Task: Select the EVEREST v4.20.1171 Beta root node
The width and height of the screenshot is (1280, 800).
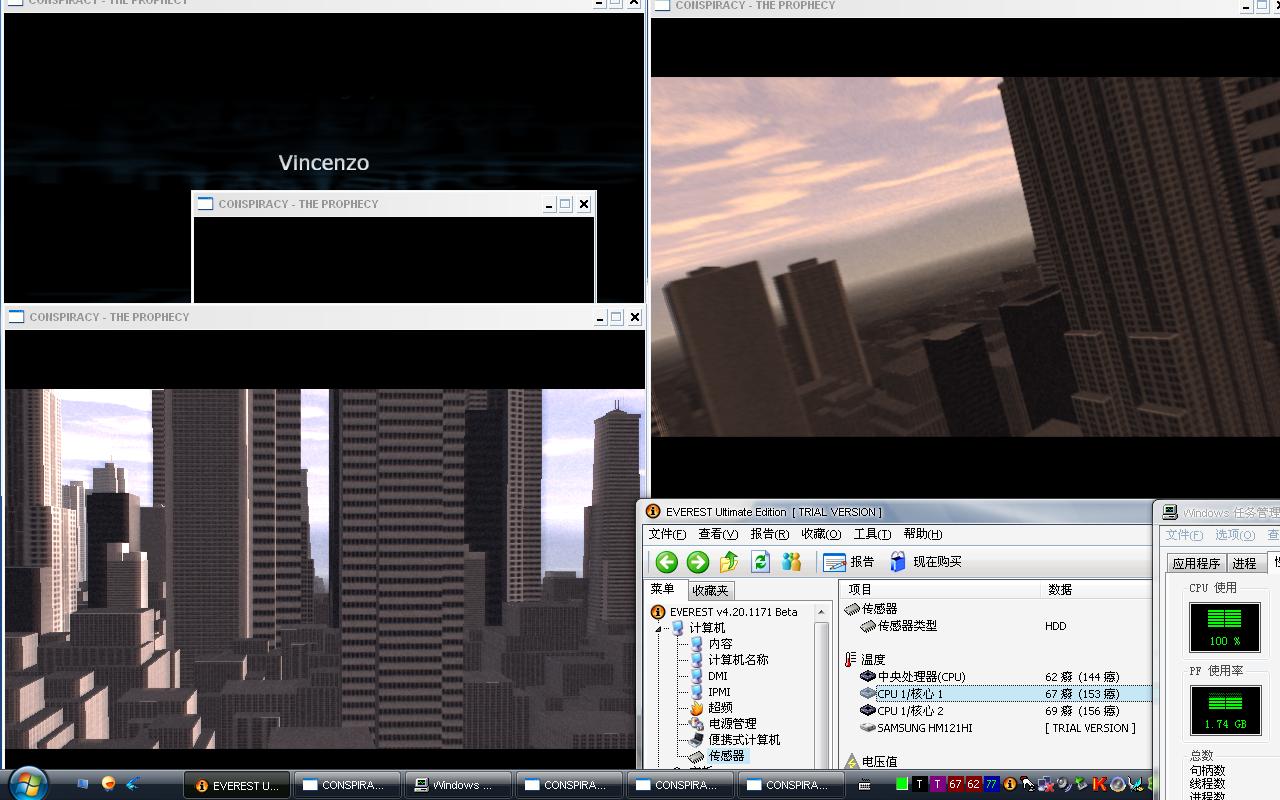Action: point(733,612)
